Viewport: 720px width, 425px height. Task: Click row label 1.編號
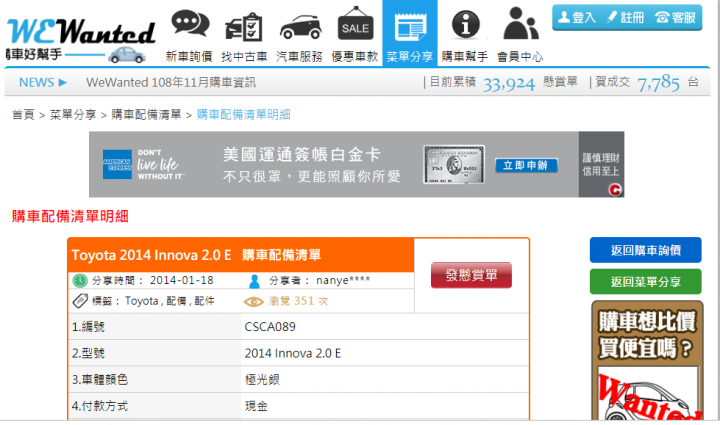(x=88, y=327)
